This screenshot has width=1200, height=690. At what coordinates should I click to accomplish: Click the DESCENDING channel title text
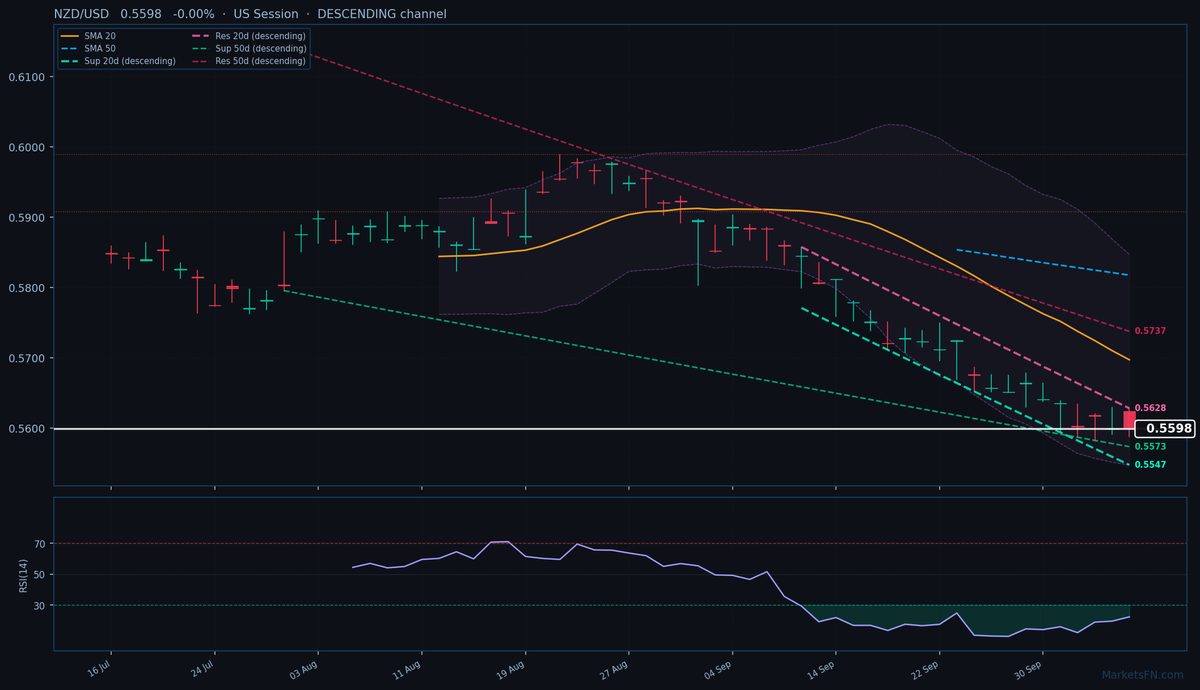click(x=382, y=14)
